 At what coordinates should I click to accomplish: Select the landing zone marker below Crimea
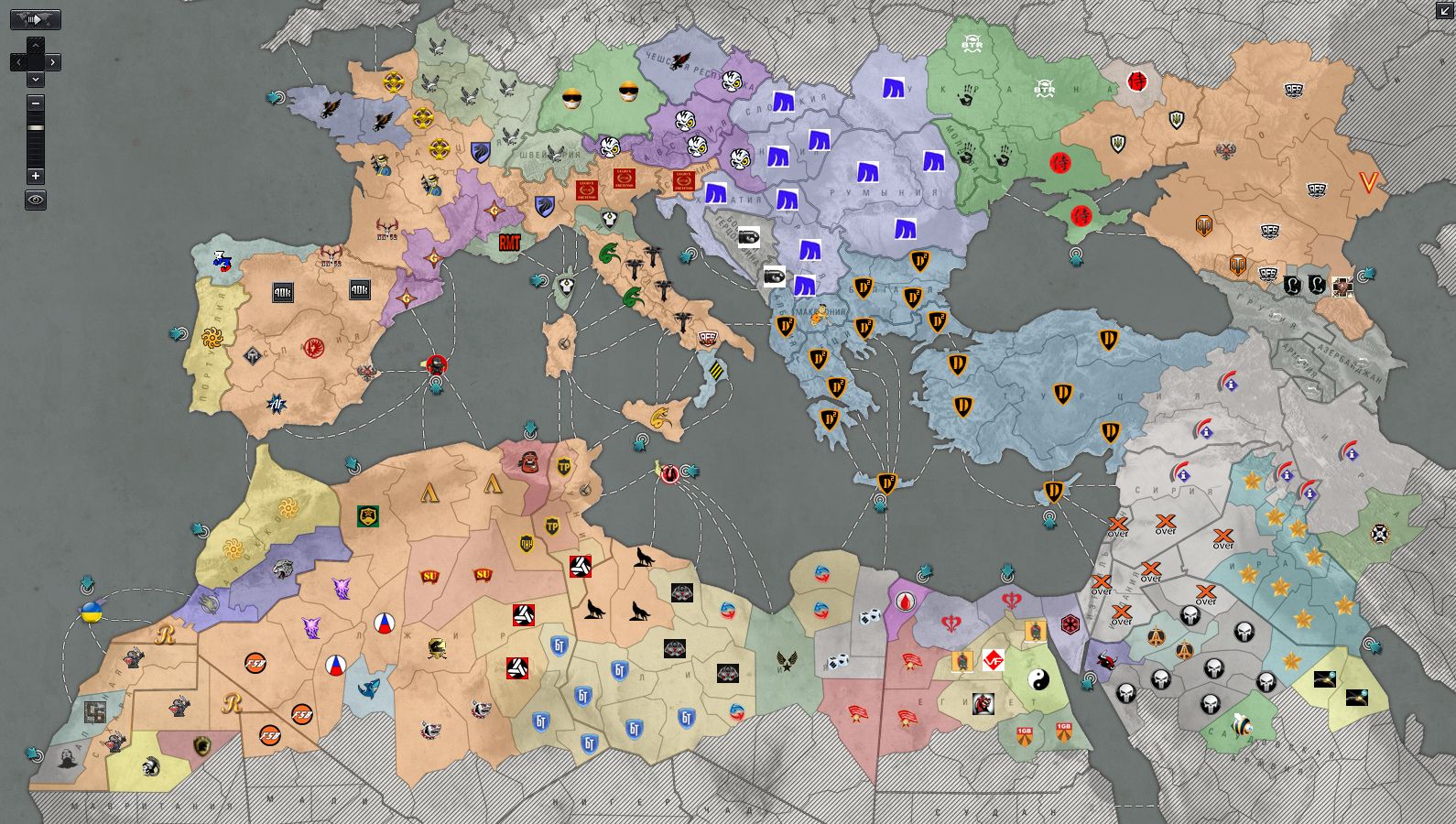point(1076,258)
